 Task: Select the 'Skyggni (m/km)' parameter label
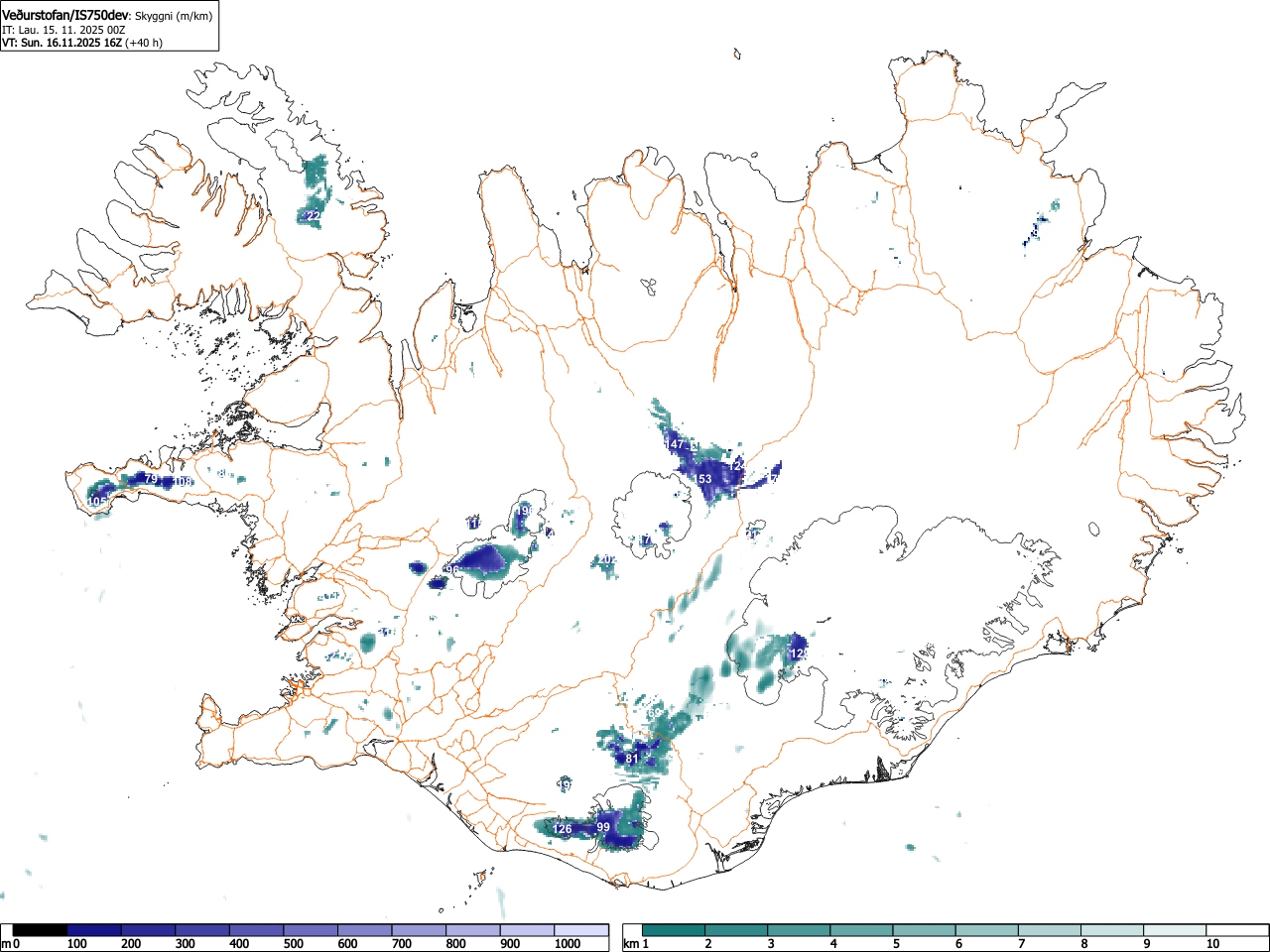(173, 16)
